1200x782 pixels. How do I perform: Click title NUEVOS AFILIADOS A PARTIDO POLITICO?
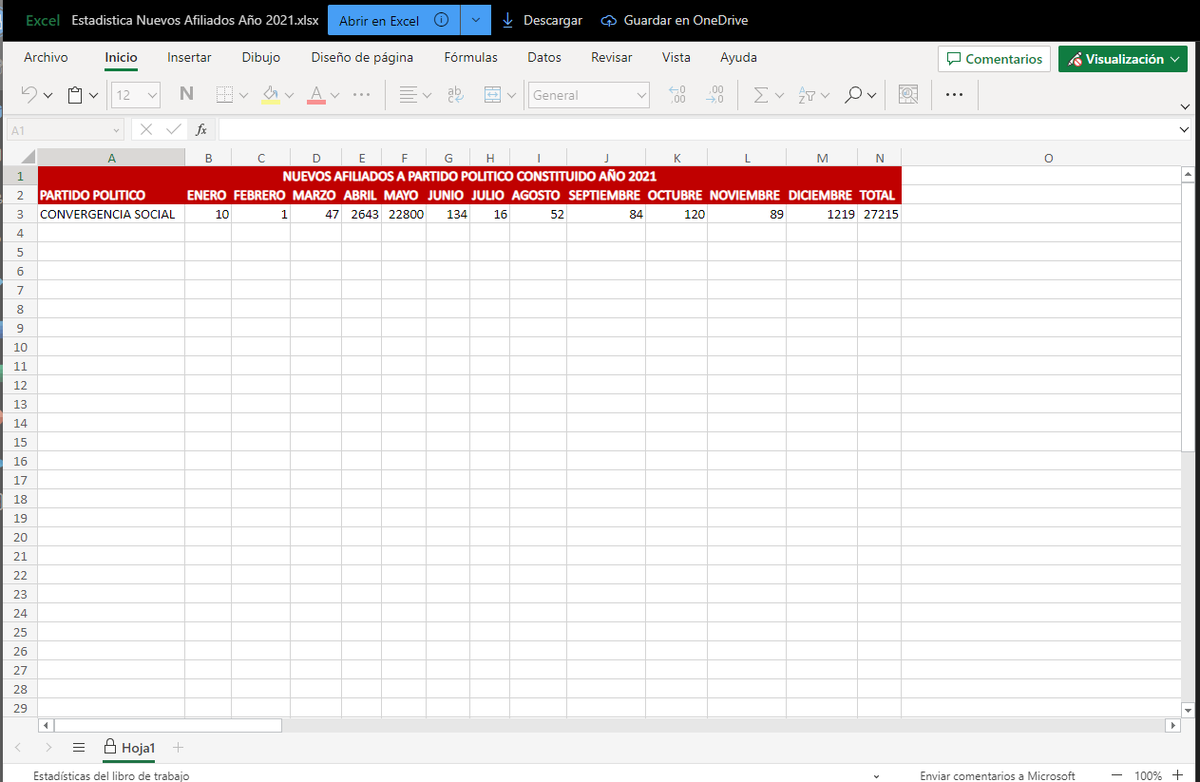(x=469, y=176)
